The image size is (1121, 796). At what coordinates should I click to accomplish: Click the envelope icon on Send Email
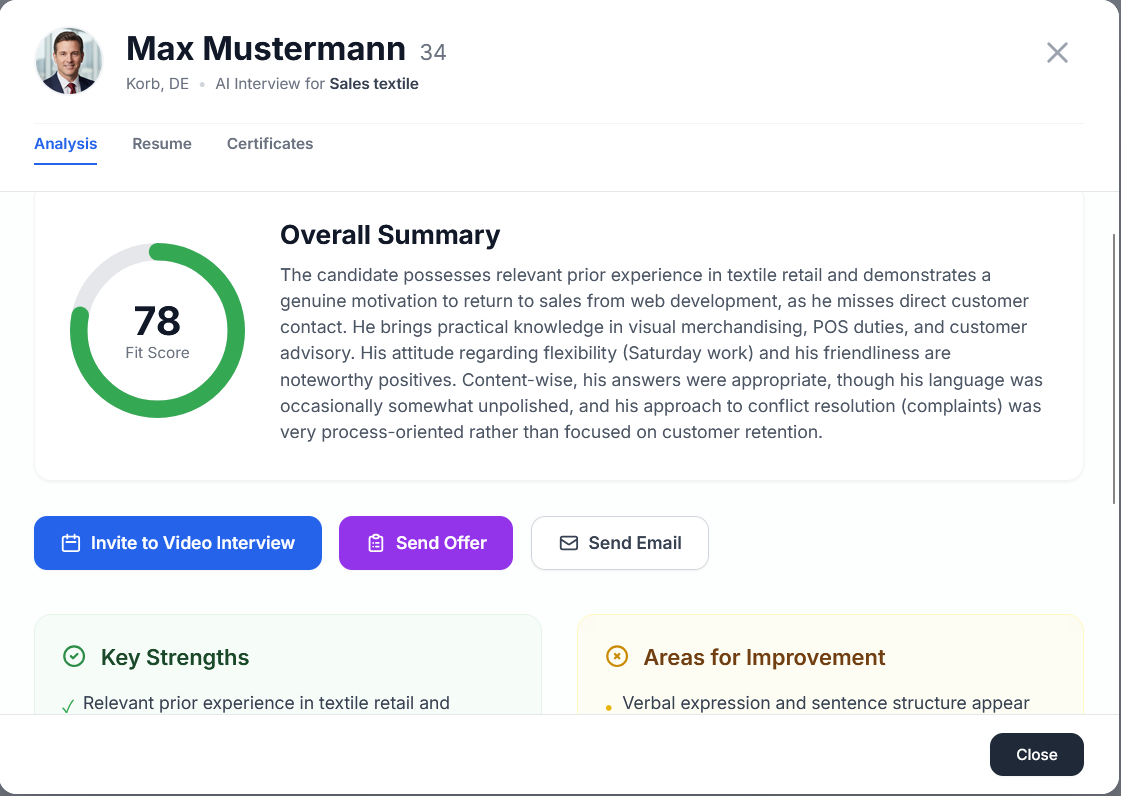(x=569, y=543)
